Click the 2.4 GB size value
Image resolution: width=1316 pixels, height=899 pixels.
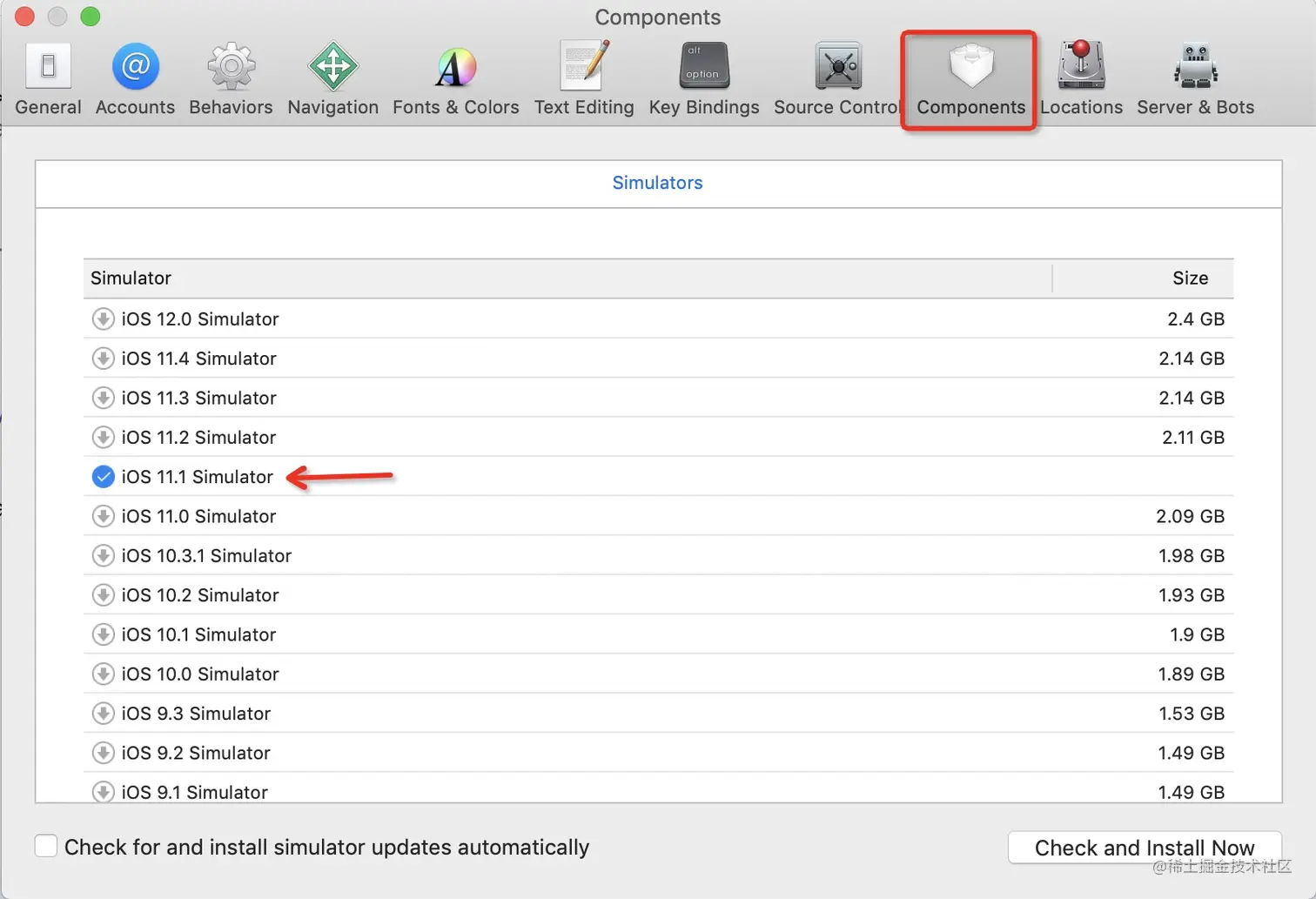click(x=1196, y=319)
